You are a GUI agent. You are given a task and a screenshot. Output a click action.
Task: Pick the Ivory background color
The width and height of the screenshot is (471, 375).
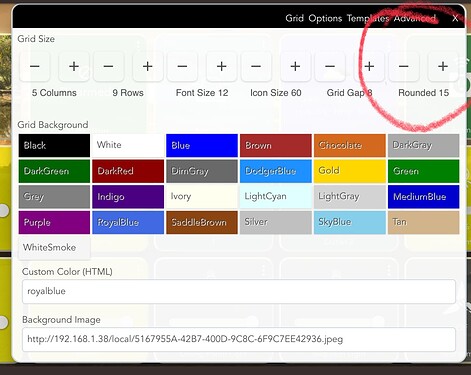pos(202,197)
